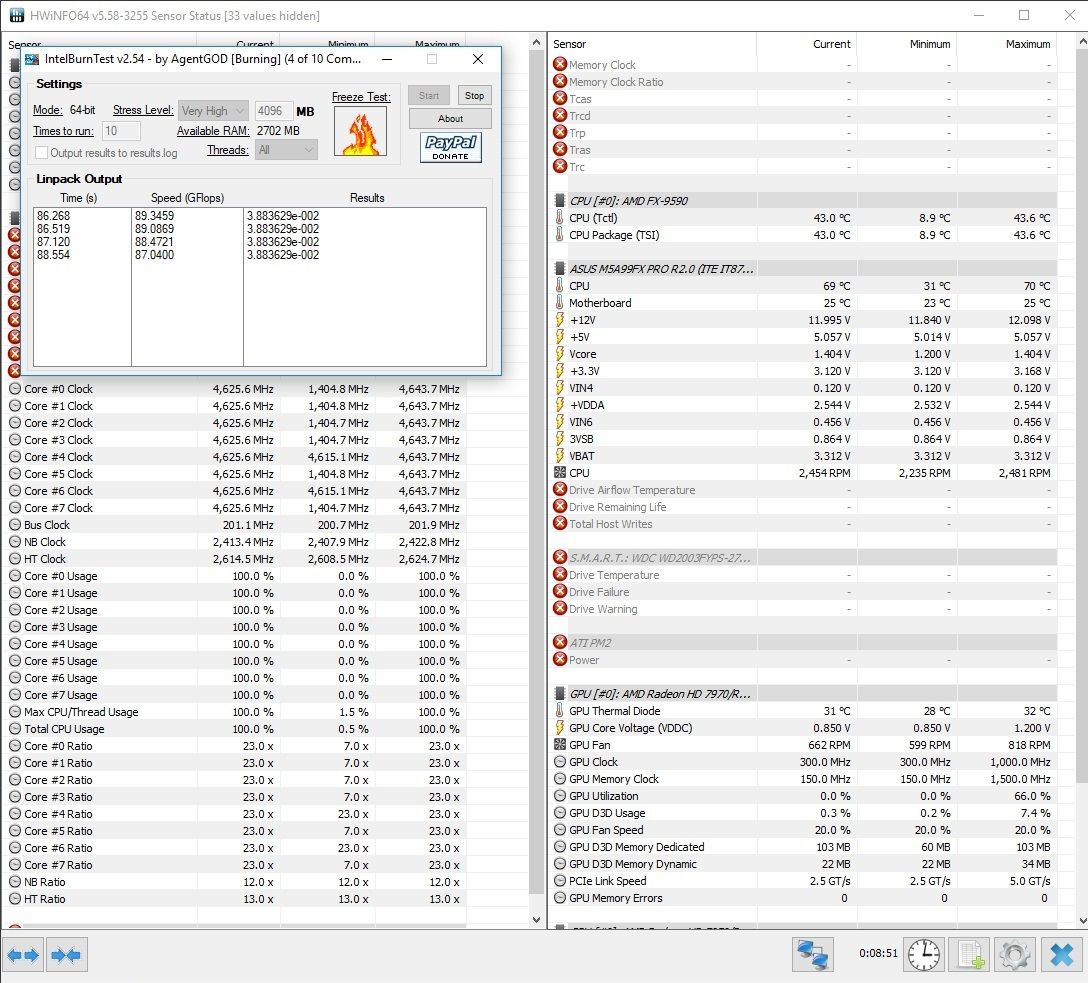Select the NB Clock sensor row
This screenshot has height=983, width=1088.
(234, 542)
